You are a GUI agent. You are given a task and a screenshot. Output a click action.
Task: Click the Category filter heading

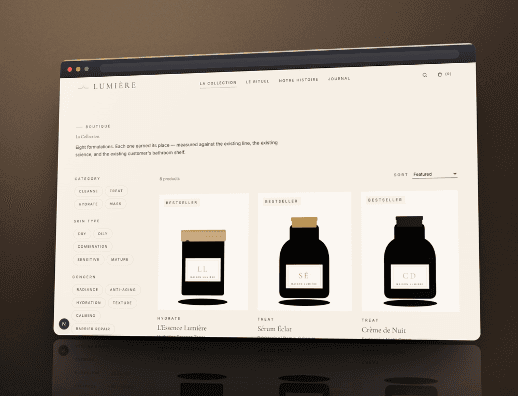tap(87, 179)
